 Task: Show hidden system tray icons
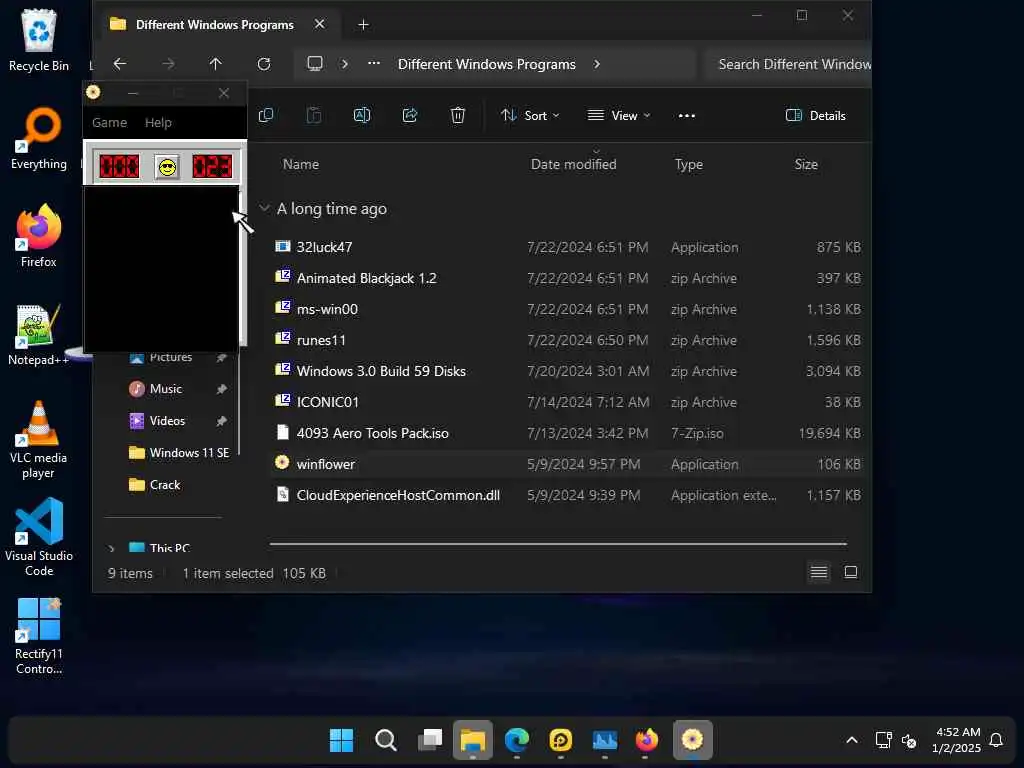[852, 740]
